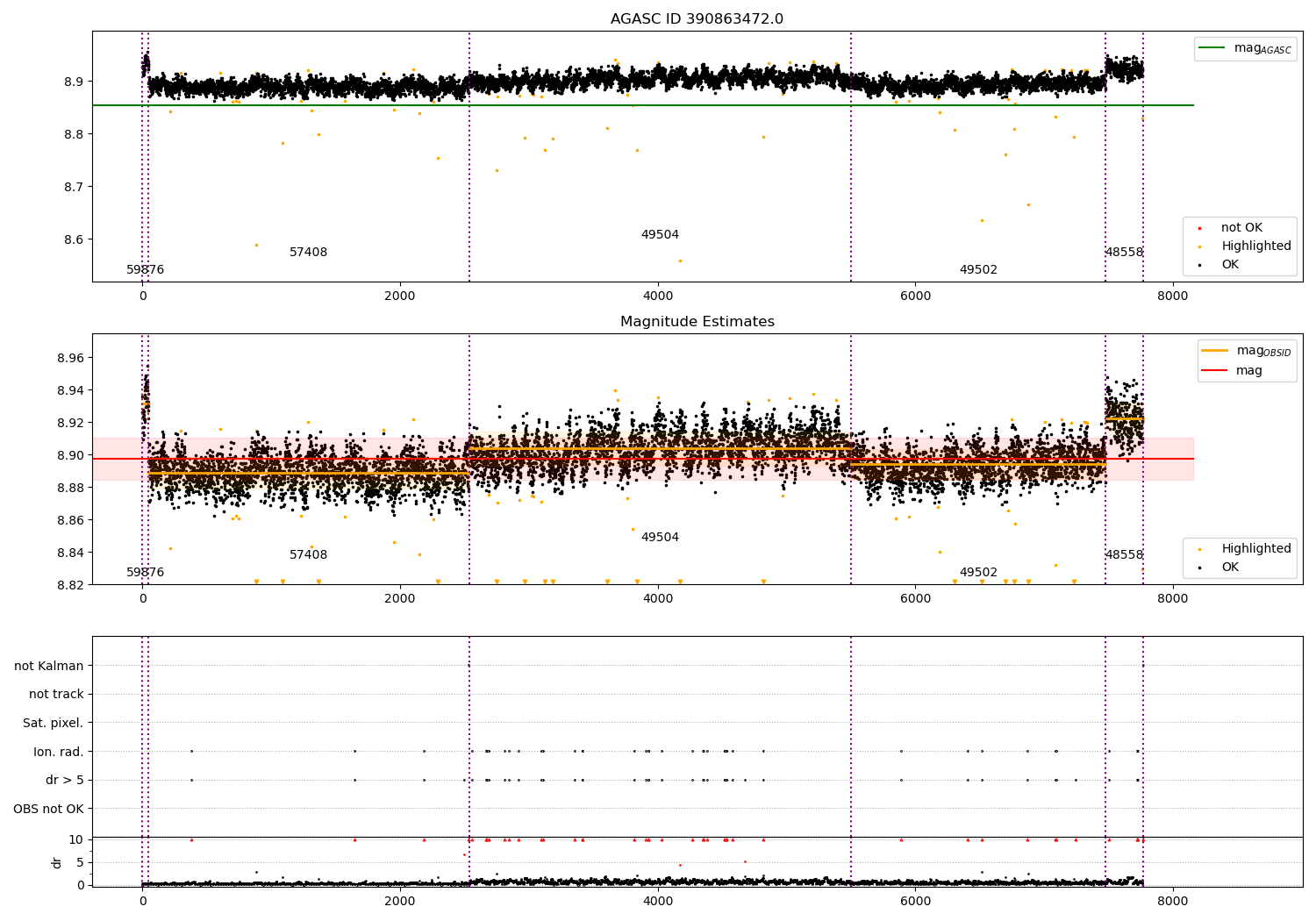The height and width of the screenshot is (921, 1316).
Task: Click 'Highlighted' legend entry in Magnitude Estimates plot
Action: [x=1255, y=549]
